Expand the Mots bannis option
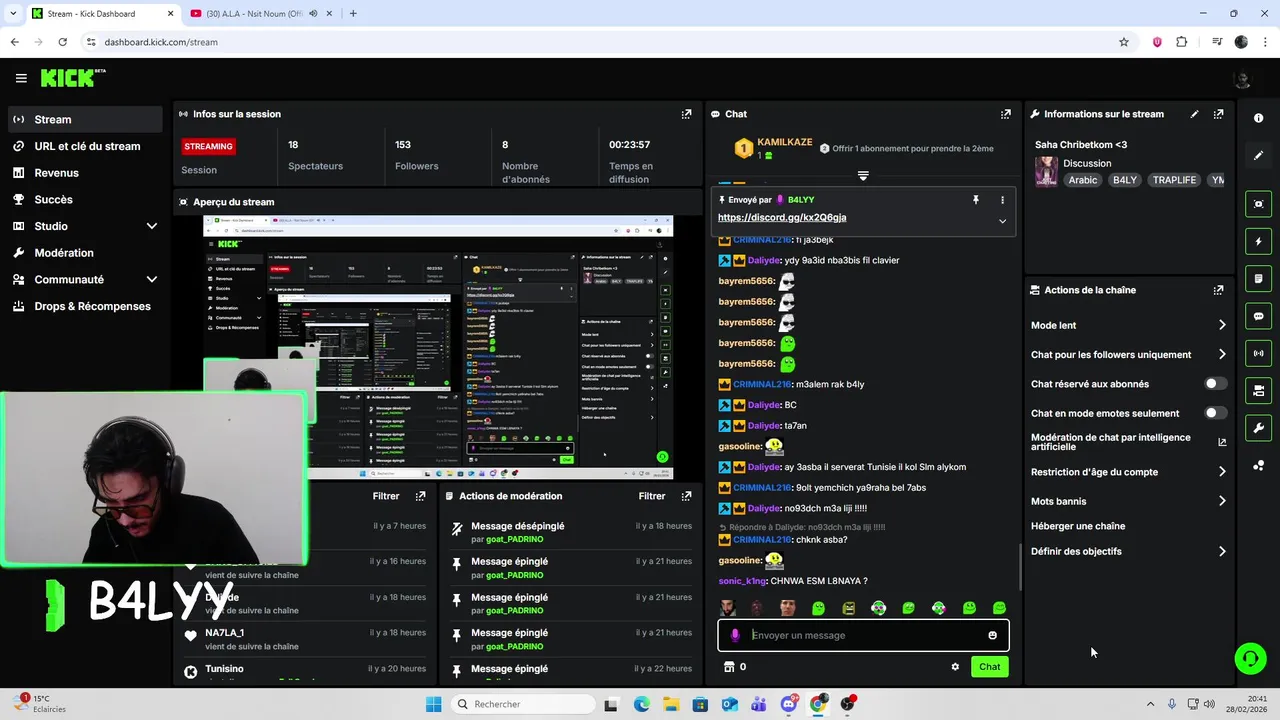 click(x=1222, y=501)
